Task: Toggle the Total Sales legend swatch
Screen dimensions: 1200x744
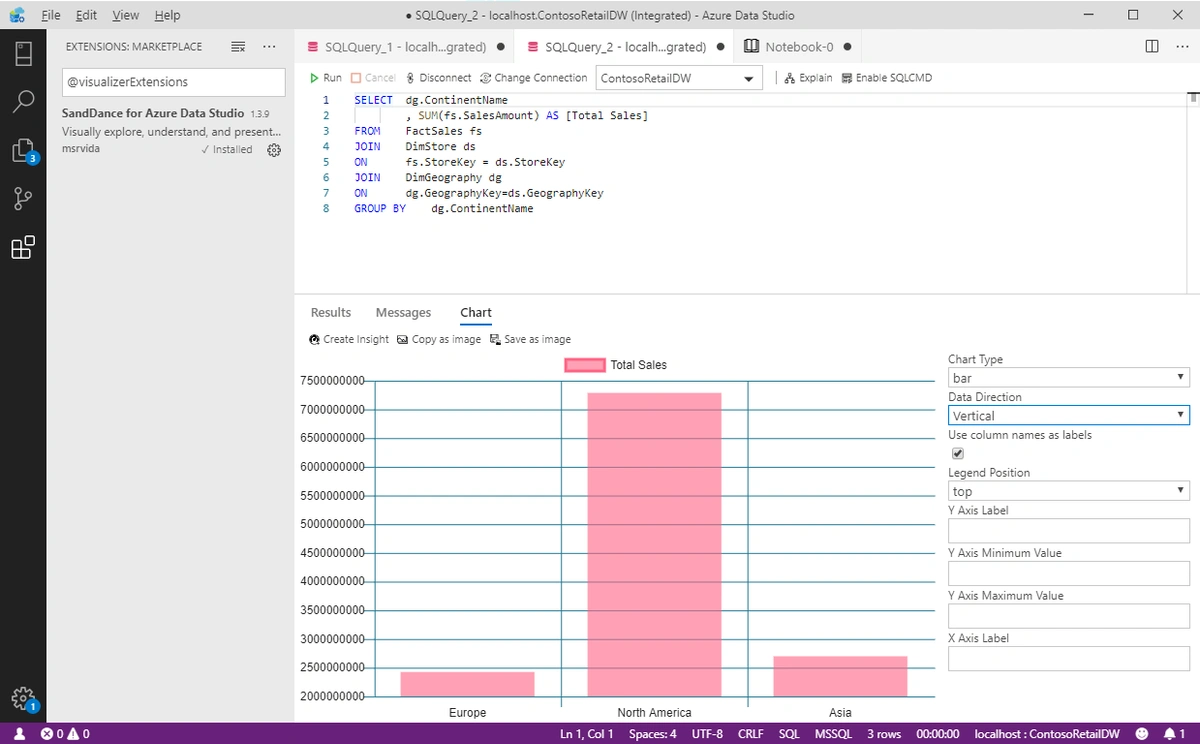Action: click(585, 365)
